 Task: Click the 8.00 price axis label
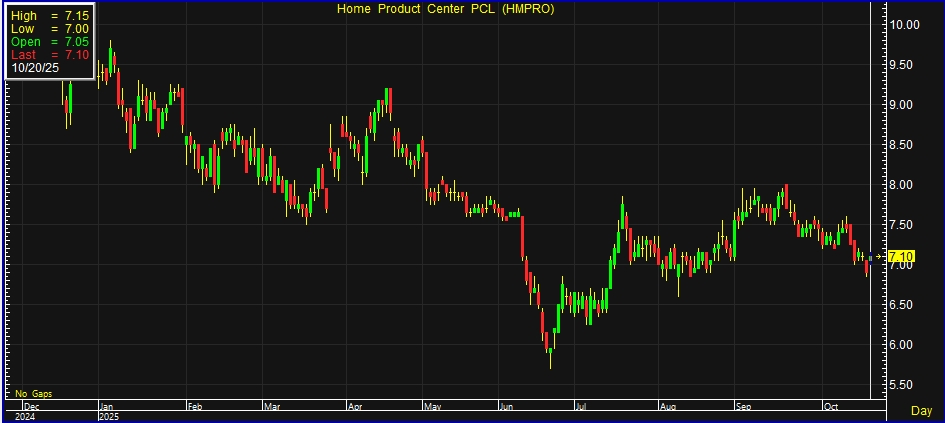[906, 185]
